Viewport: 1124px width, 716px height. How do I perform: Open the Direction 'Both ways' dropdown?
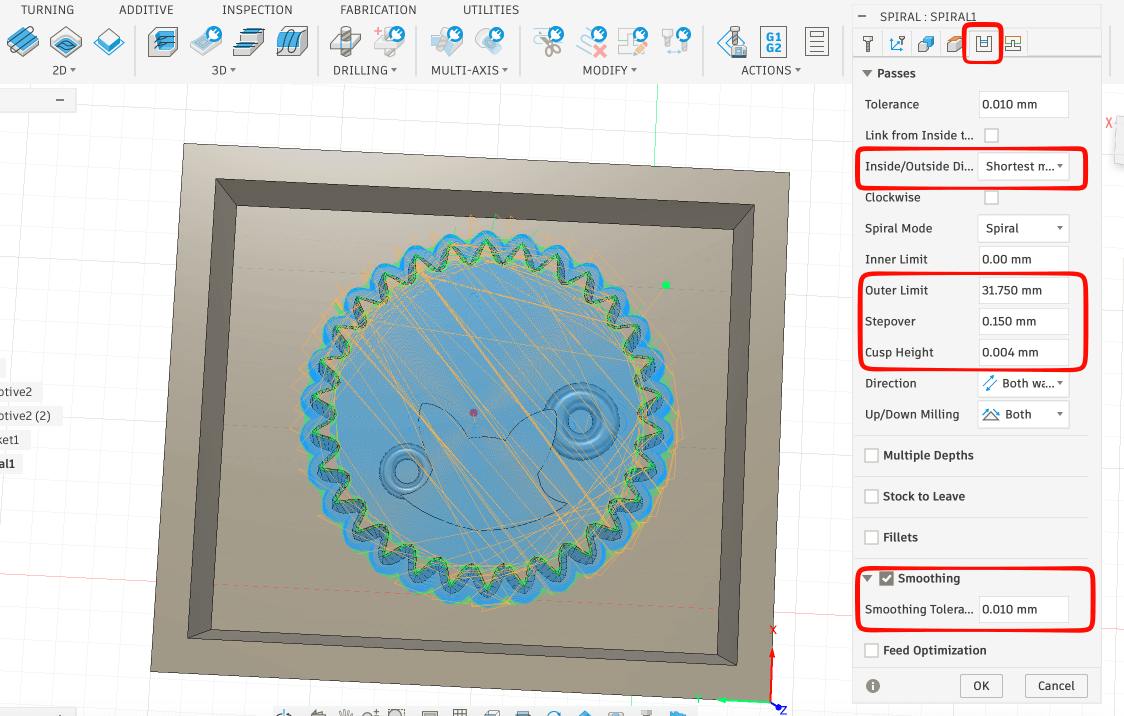click(x=1023, y=383)
